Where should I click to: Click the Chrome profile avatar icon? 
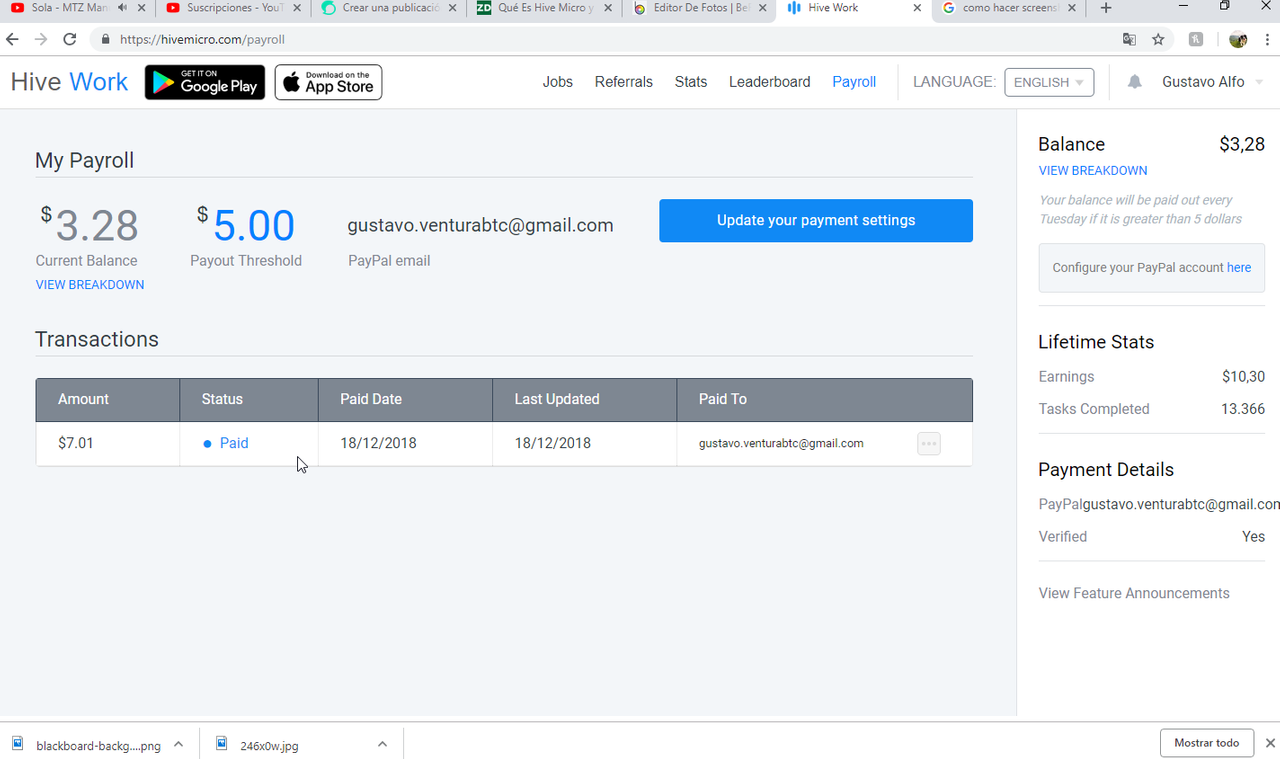(1238, 40)
